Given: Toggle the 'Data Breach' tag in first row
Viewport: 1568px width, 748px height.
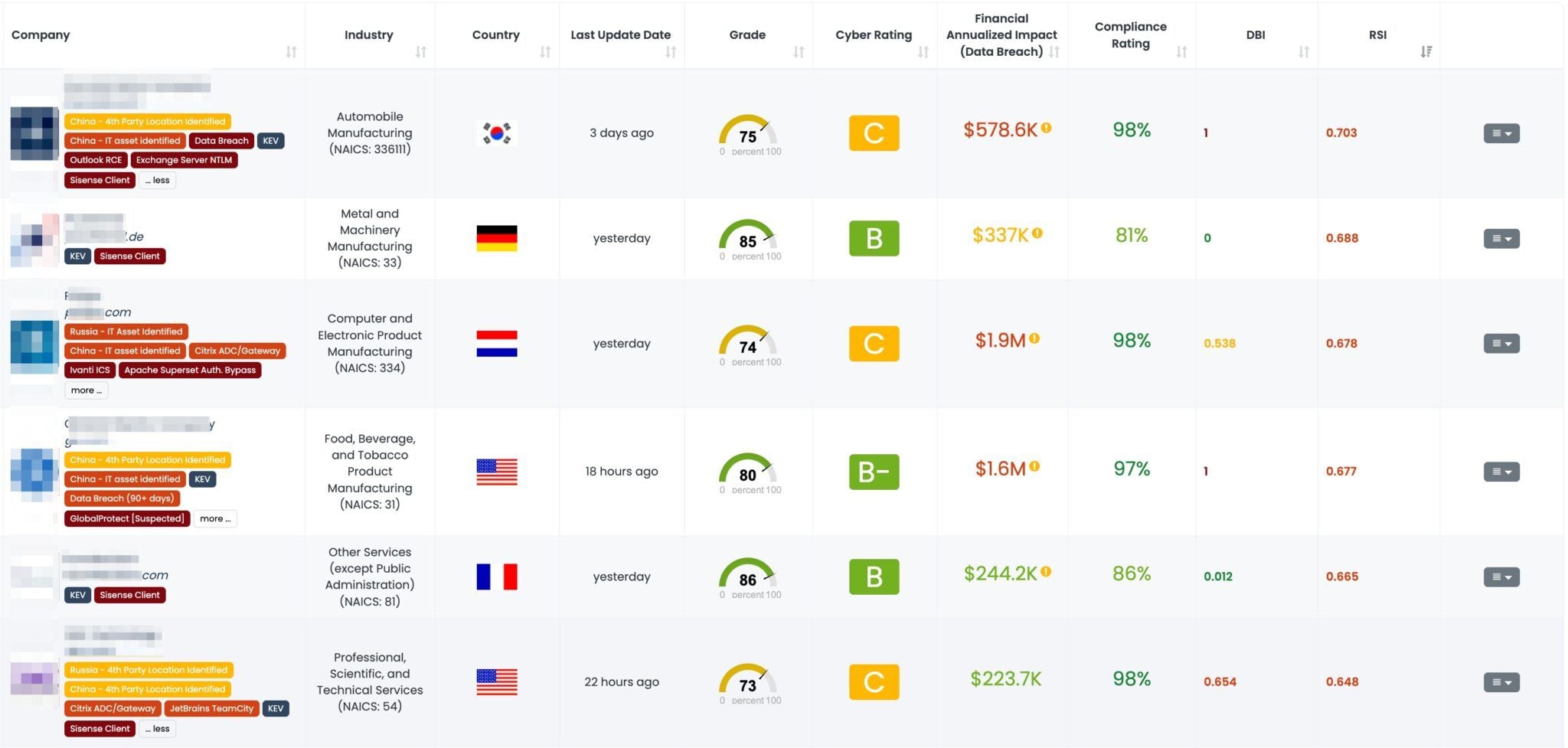Looking at the screenshot, I should 221,141.
